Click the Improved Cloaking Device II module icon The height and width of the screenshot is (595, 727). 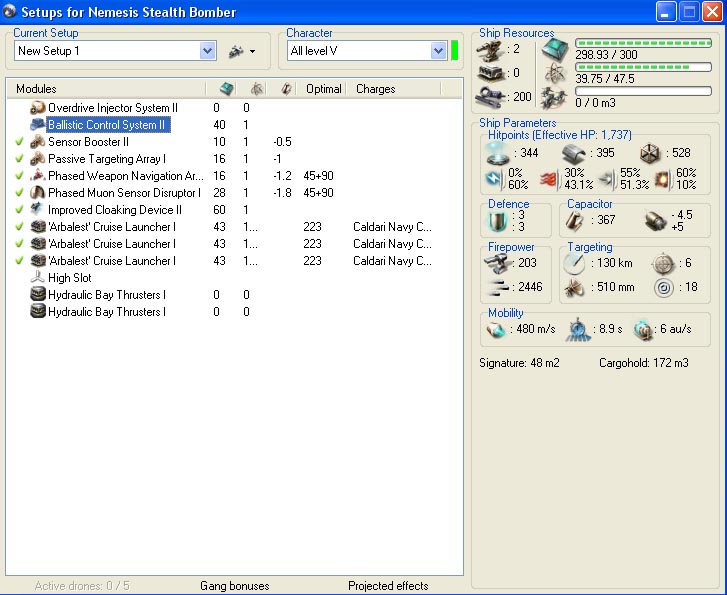(x=38, y=210)
